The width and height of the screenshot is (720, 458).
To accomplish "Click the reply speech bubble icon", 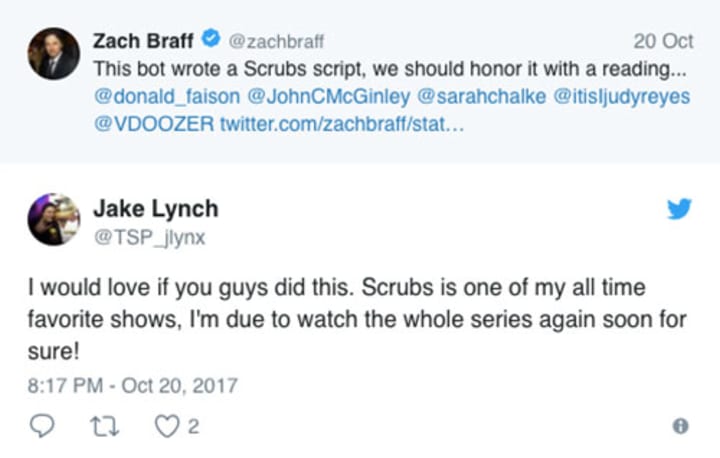I will click(x=42, y=426).
